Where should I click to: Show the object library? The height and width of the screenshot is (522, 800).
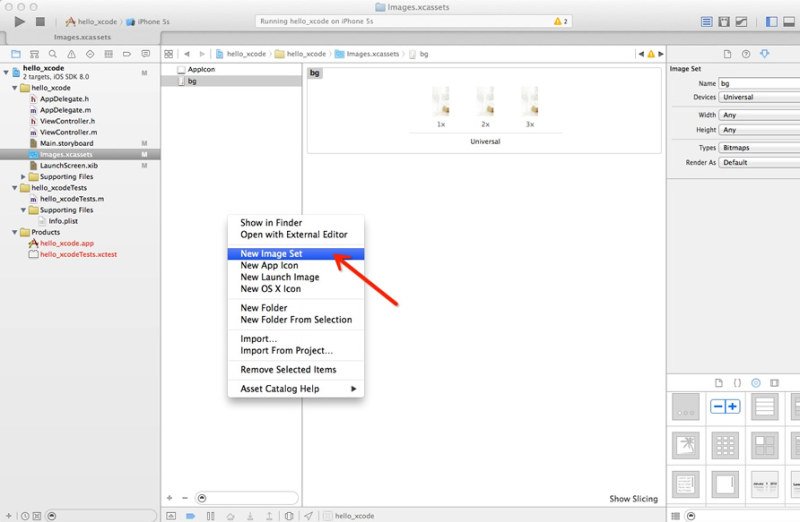pos(756,383)
